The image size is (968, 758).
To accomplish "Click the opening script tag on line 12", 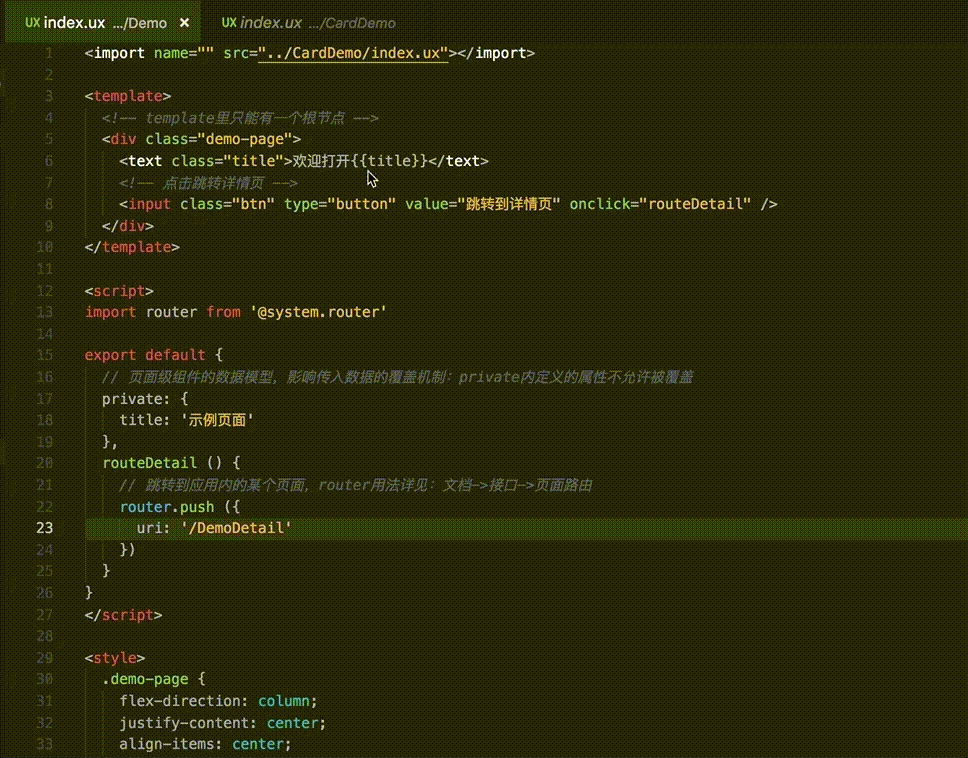I will click(x=119, y=291).
